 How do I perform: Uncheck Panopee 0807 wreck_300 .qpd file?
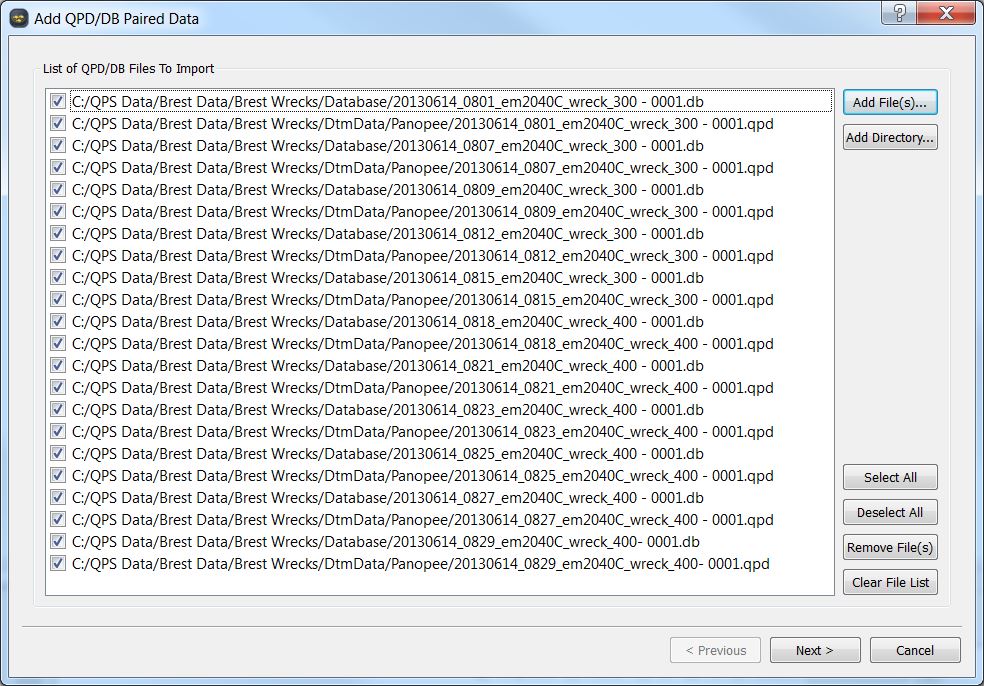click(x=58, y=167)
